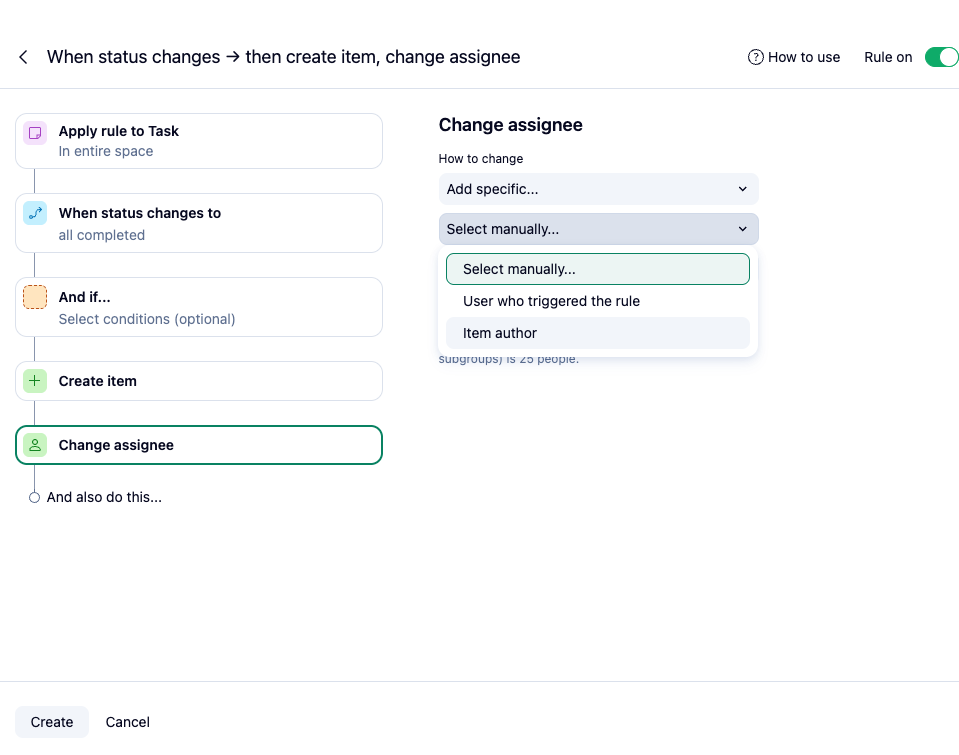Toggle the Rule on switch
959x755 pixels.
point(941,57)
